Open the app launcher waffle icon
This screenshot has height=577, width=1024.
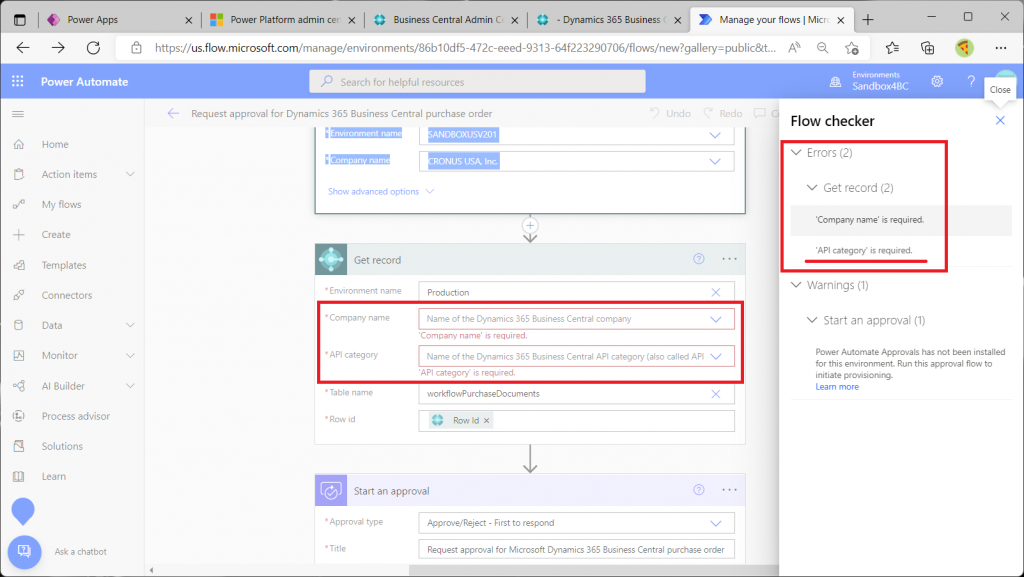18,82
